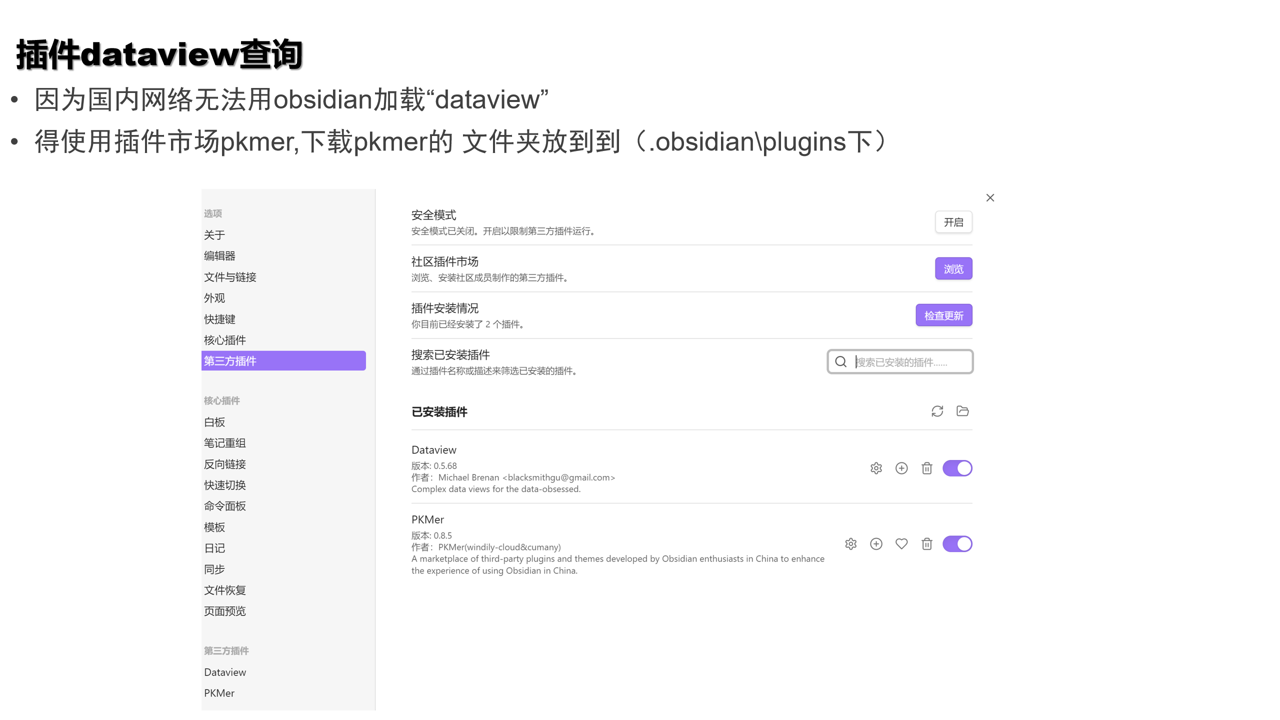
Task: Open 快速切换 settings
Action: pos(225,485)
